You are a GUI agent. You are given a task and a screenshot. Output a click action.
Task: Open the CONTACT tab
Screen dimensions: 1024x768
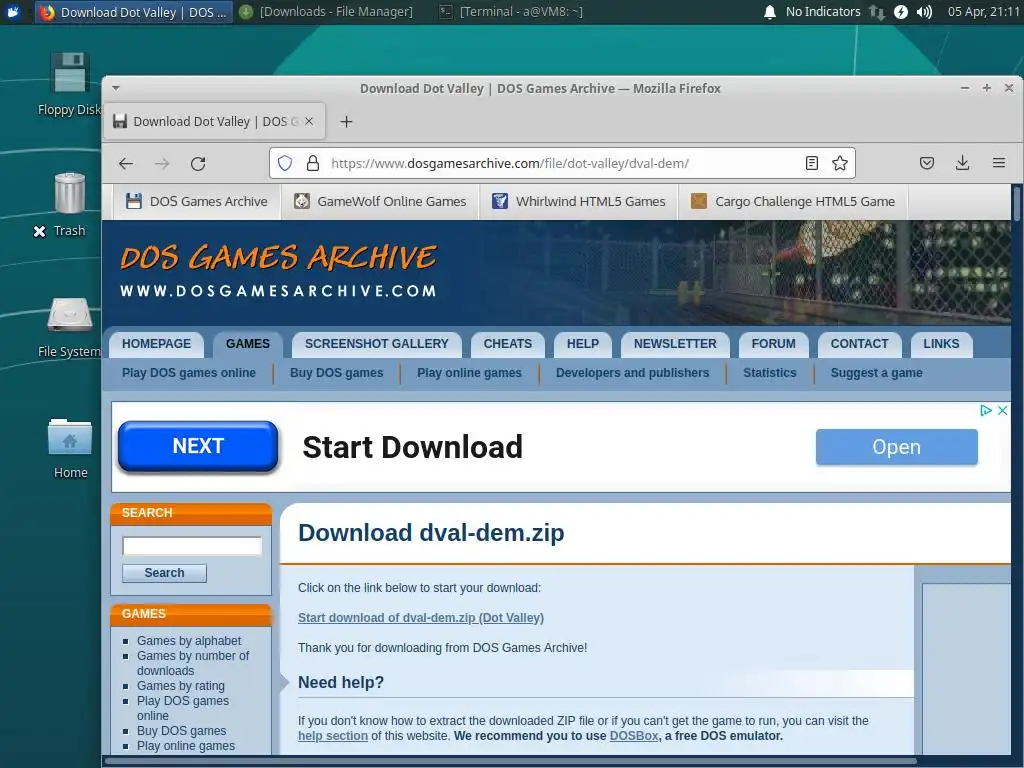pos(859,344)
